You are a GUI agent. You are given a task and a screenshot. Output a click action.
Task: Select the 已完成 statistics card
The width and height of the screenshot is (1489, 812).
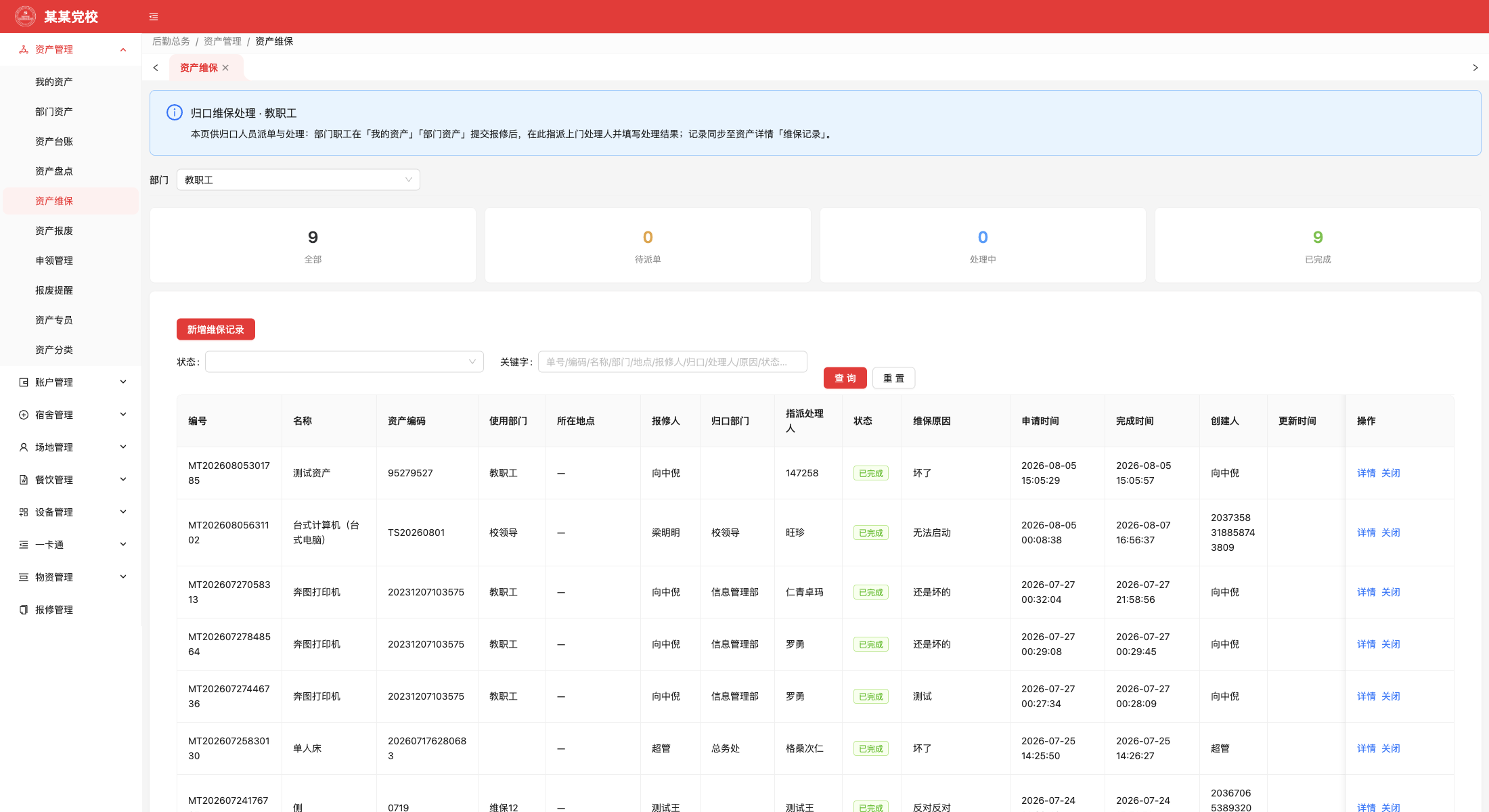coord(1318,245)
